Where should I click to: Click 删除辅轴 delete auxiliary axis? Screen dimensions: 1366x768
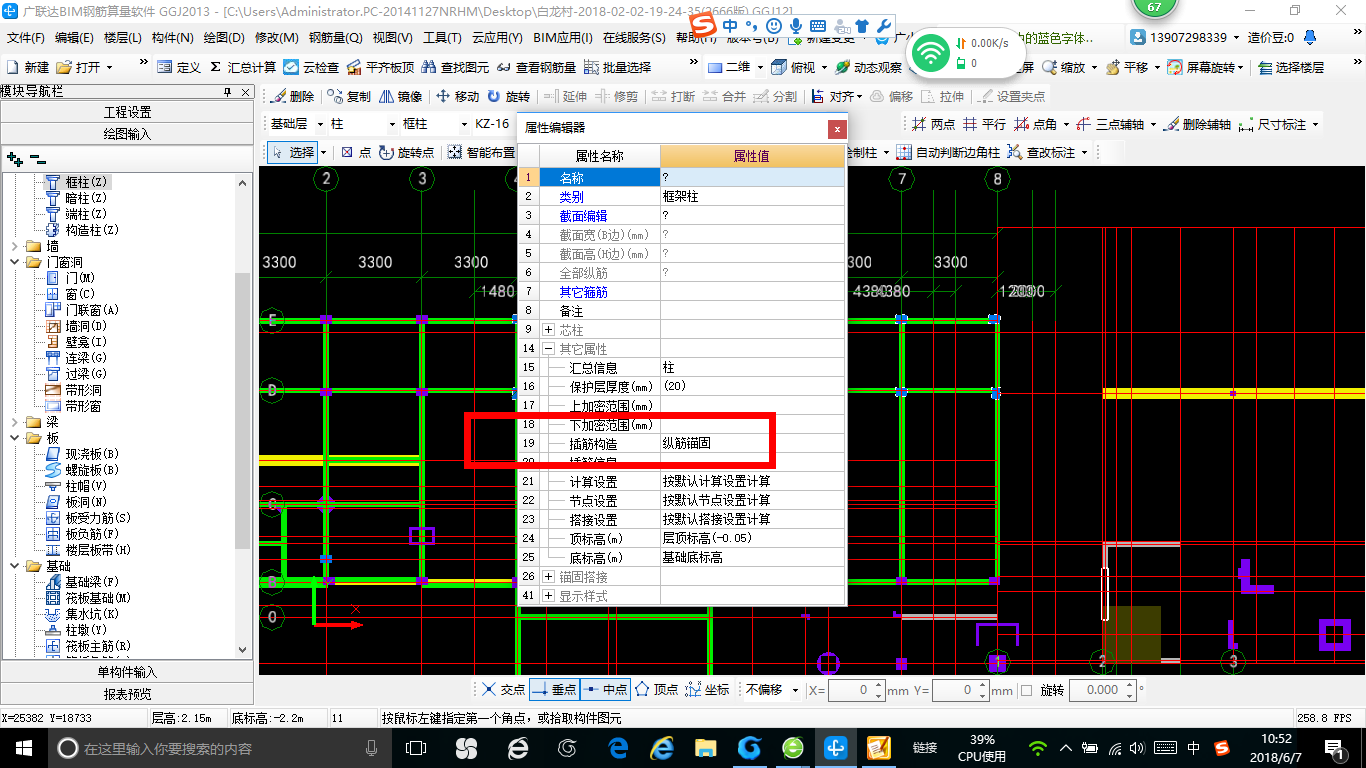point(1197,124)
